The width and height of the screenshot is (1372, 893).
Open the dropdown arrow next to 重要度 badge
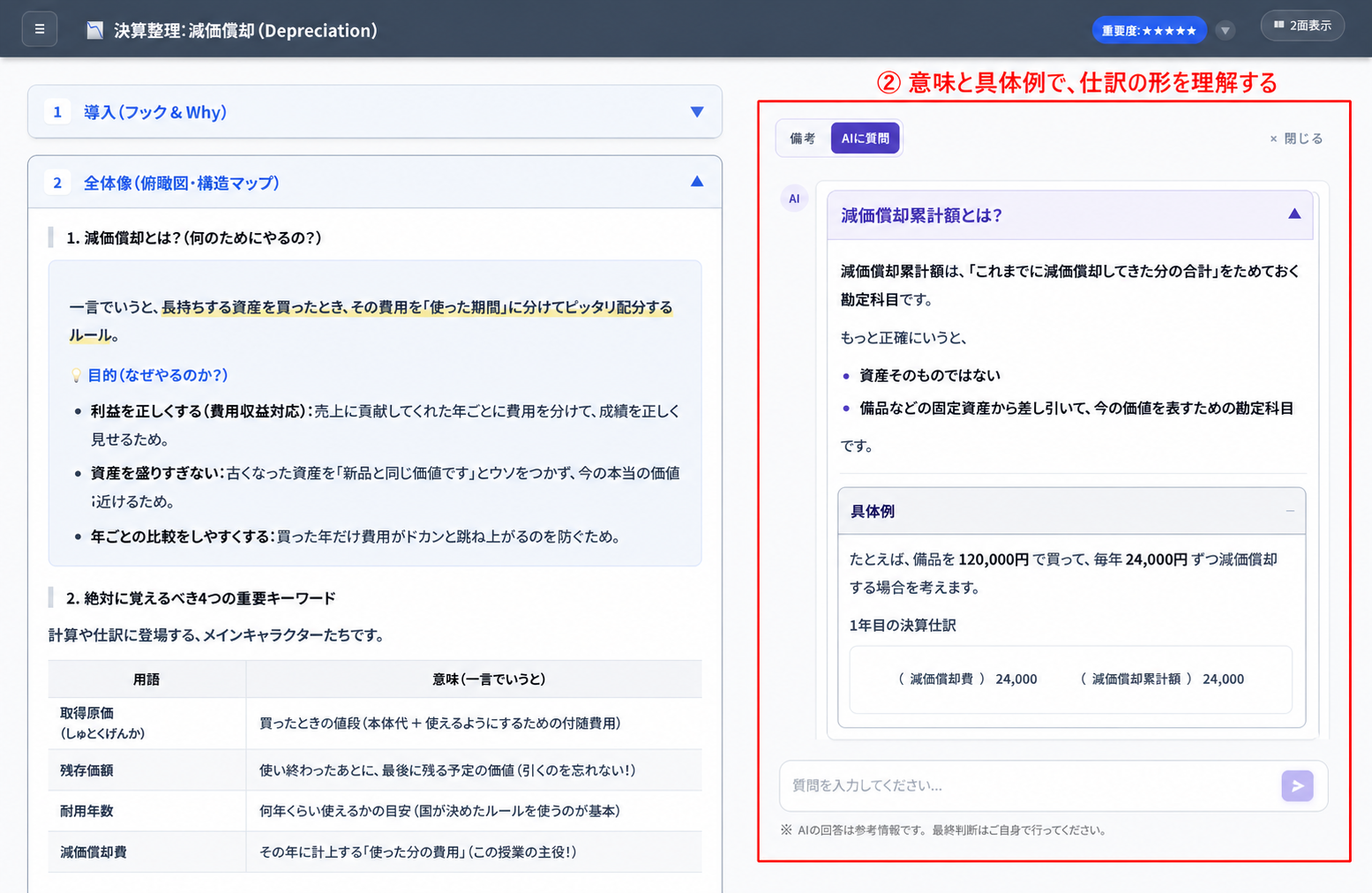(1225, 31)
